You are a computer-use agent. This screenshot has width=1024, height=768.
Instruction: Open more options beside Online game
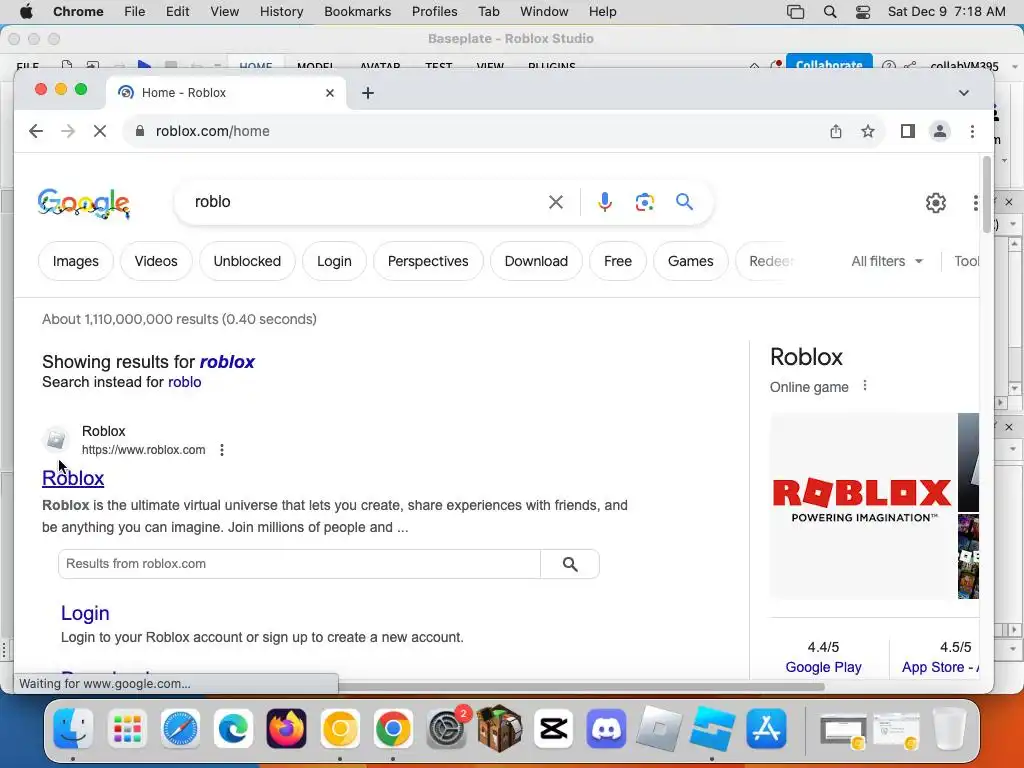[x=865, y=385]
